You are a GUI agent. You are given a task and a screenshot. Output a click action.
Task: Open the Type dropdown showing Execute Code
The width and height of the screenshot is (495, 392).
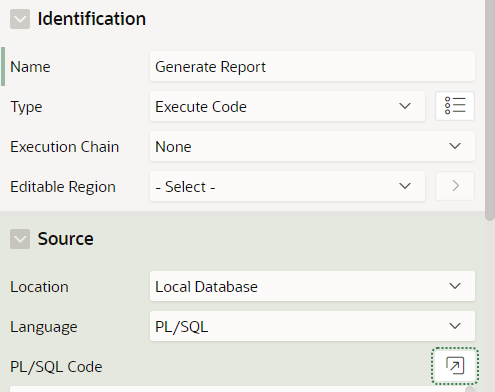click(x=287, y=106)
